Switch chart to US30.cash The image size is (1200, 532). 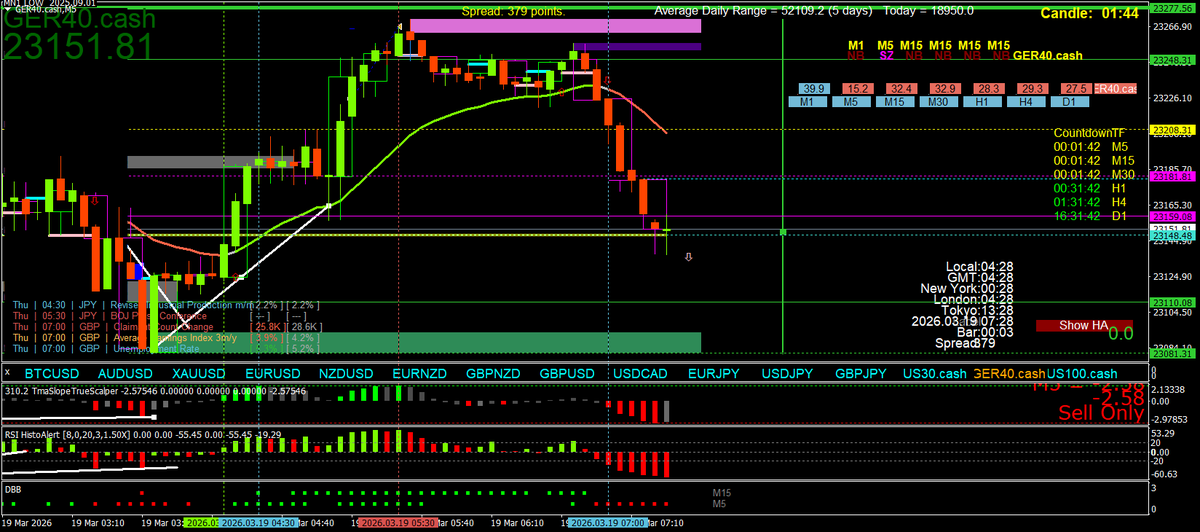934,373
